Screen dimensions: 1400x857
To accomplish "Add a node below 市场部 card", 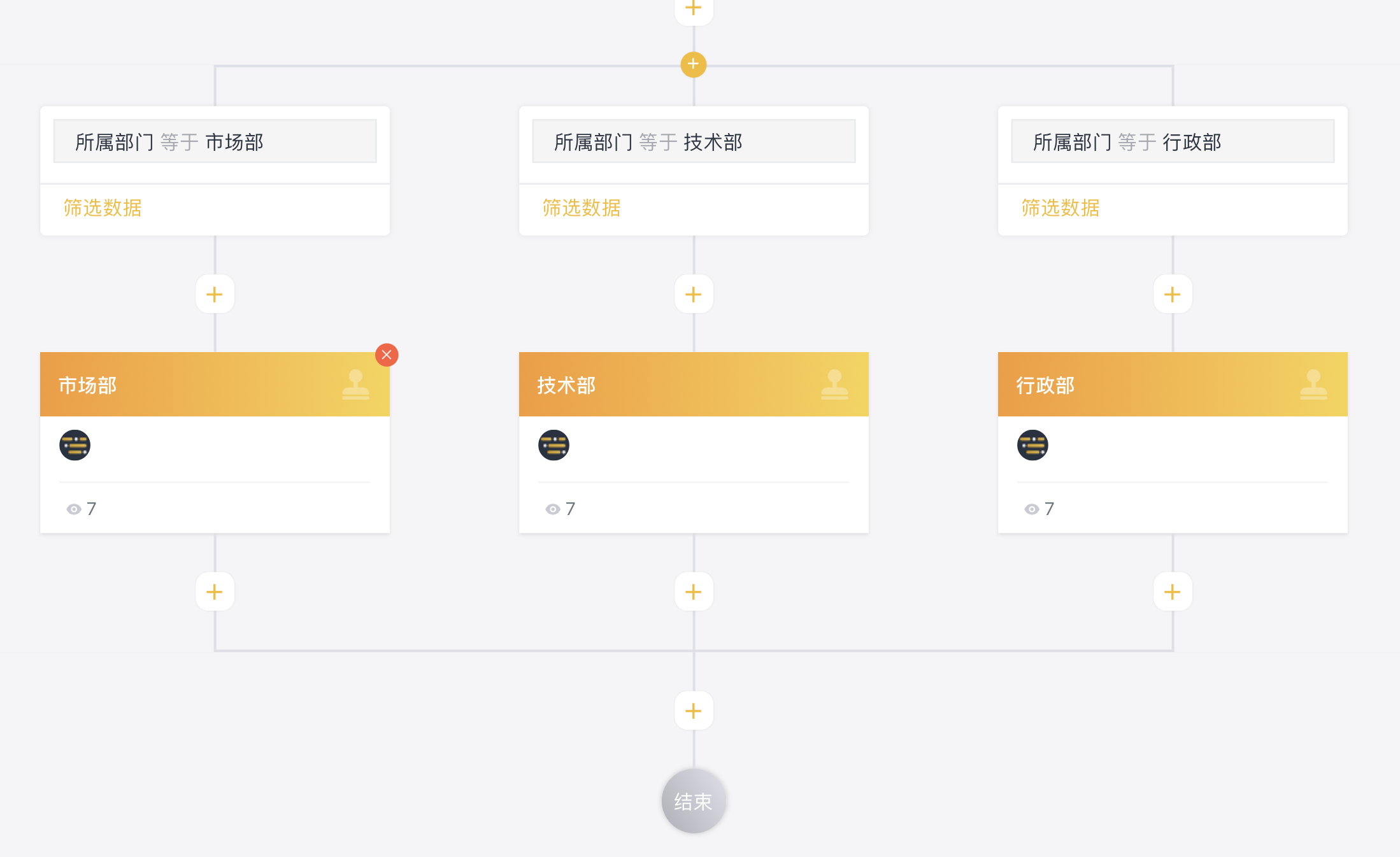I will click(x=215, y=591).
